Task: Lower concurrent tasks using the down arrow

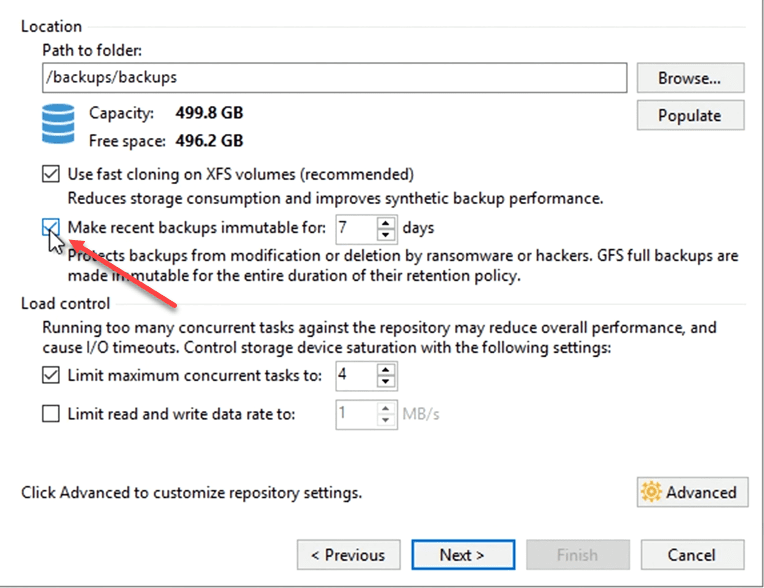Action: (x=387, y=382)
